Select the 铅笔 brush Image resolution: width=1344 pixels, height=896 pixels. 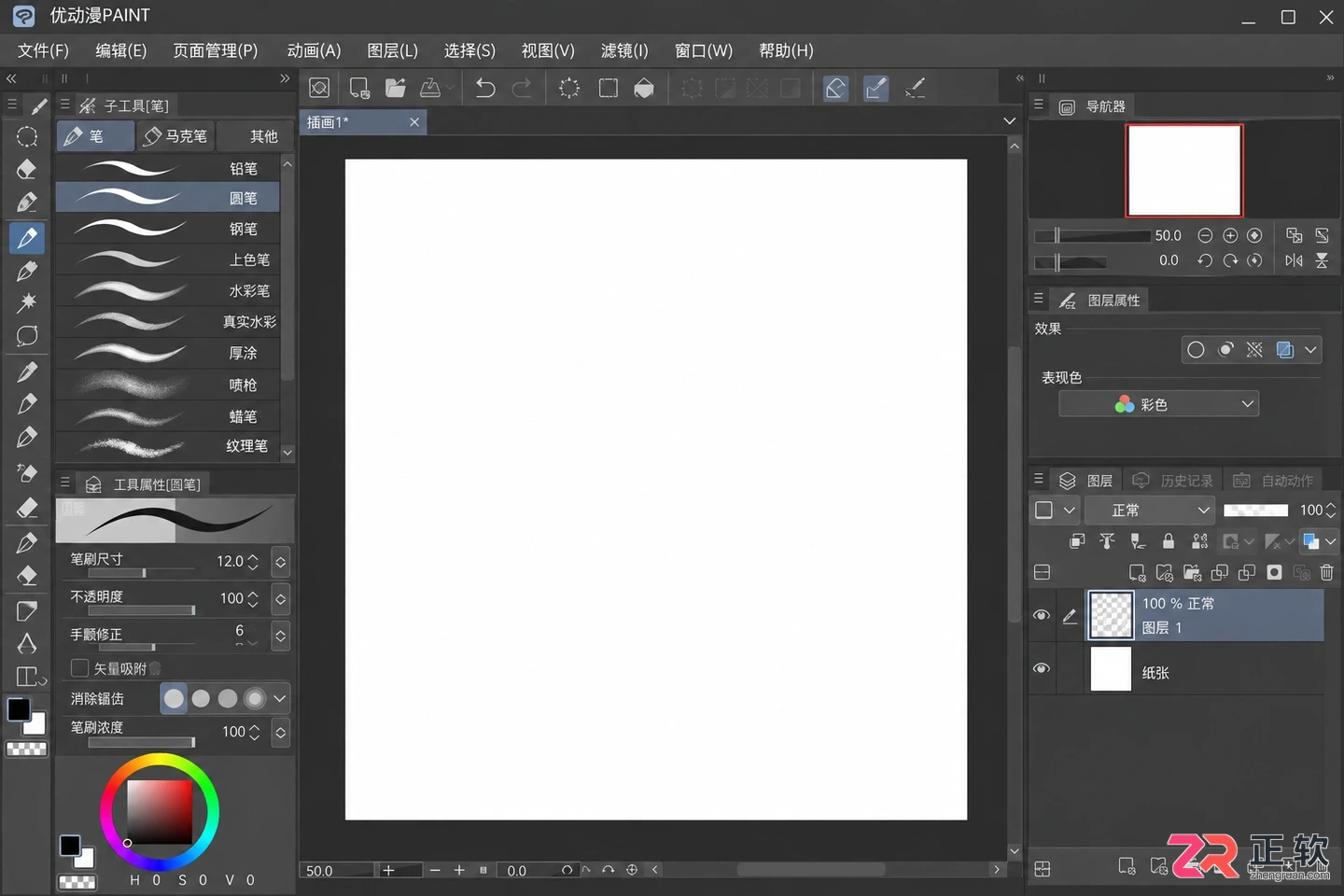tap(168, 168)
